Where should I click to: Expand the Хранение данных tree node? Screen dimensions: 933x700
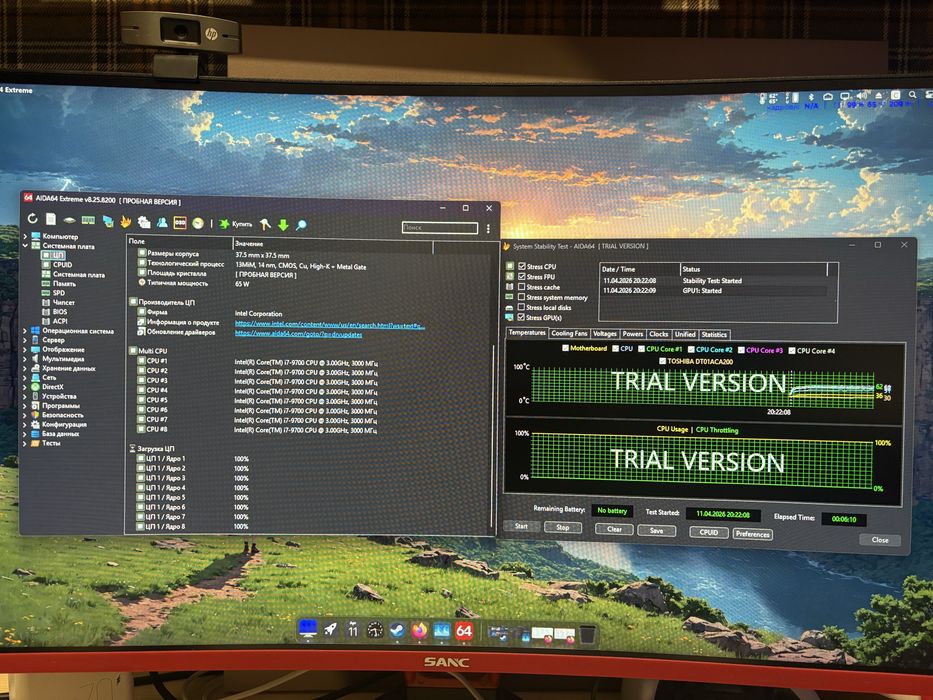[25, 368]
